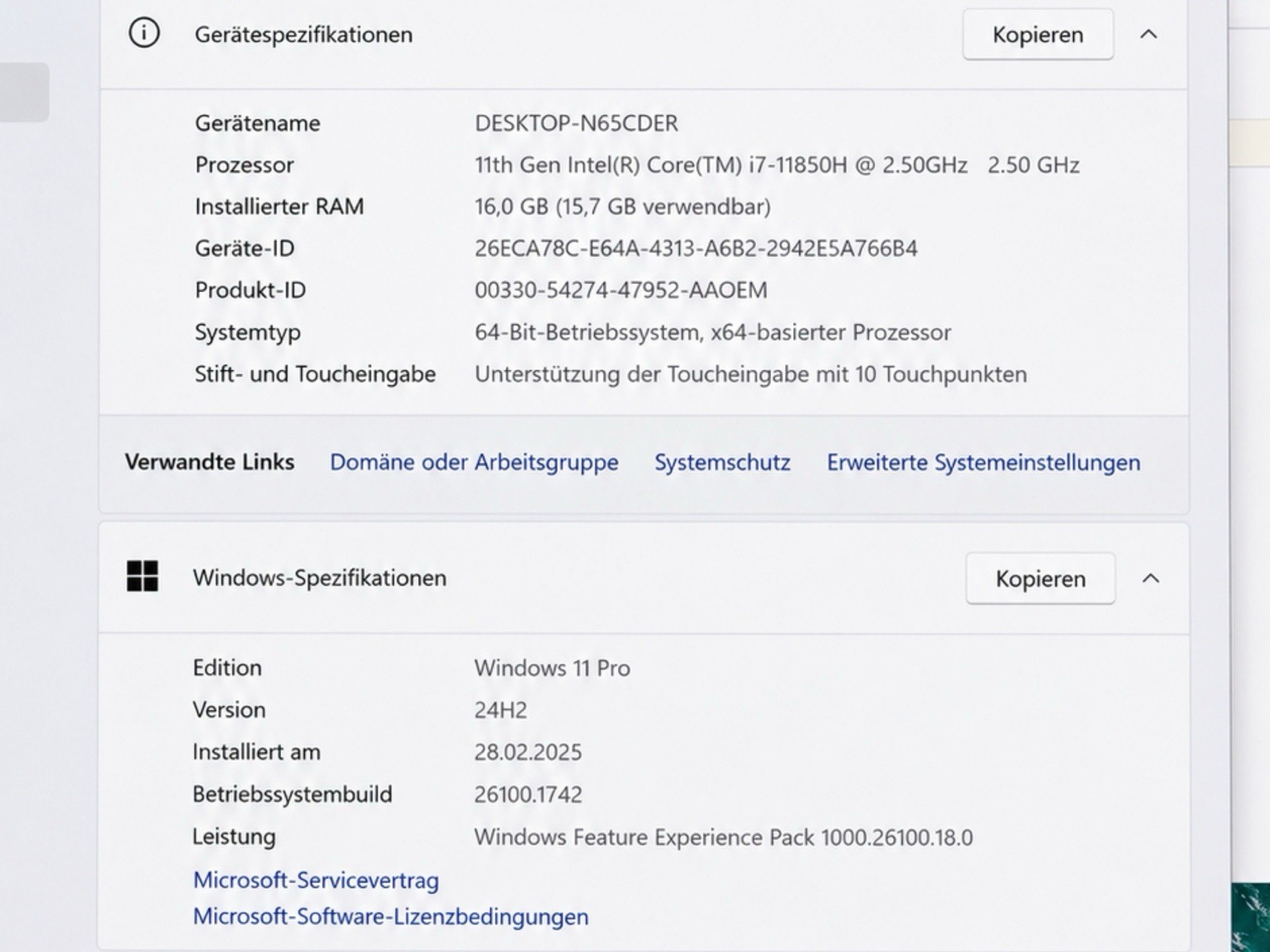The image size is (1270, 952).
Task: Collapse the Gerätespezifikationen section chevron
Action: [1149, 34]
